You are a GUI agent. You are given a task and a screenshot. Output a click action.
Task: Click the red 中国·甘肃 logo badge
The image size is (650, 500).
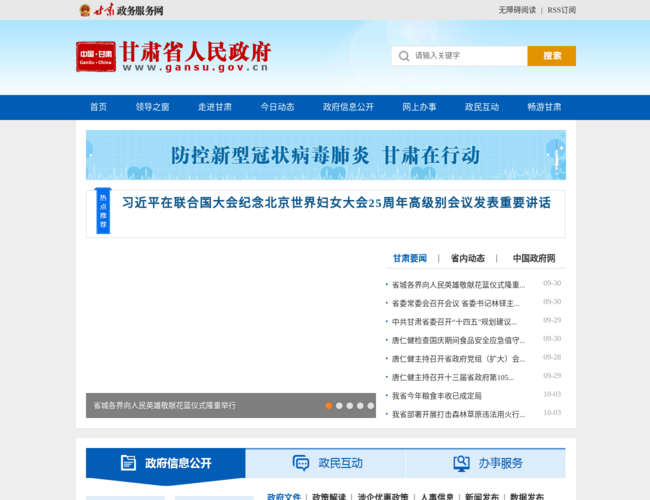96,56
